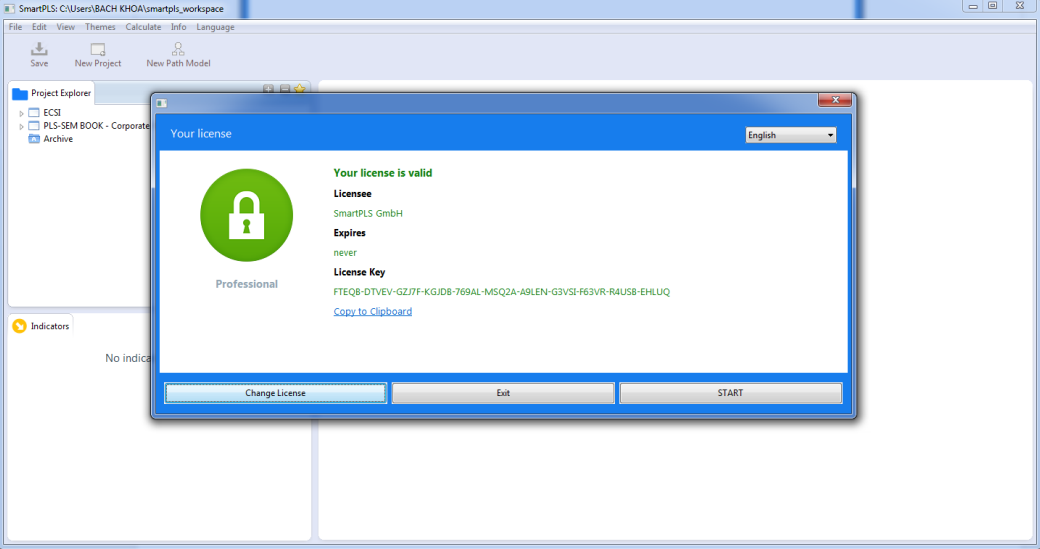
Task: Click the SmartPLS application title bar icon
Action: pos(9,9)
